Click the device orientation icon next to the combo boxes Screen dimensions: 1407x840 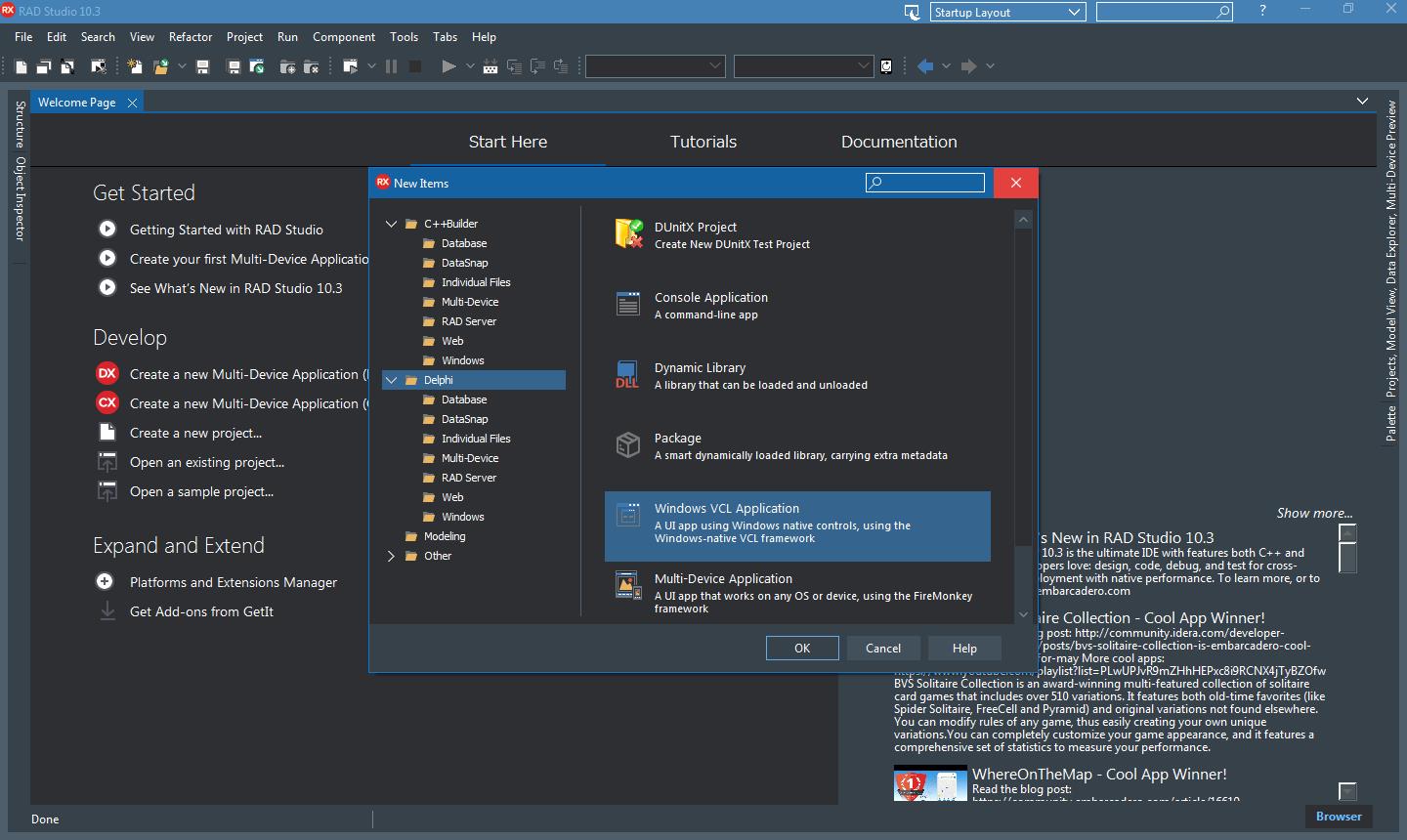click(x=886, y=66)
